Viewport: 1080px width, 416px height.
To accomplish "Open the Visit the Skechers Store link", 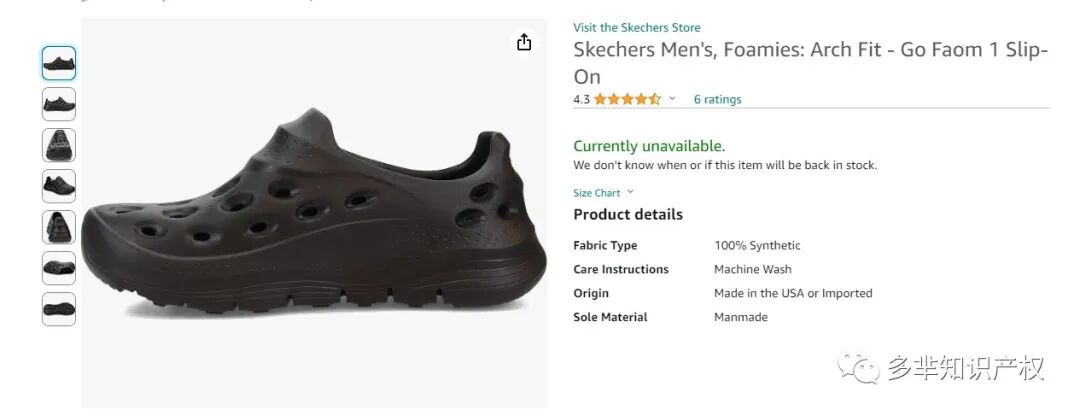I will click(636, 28).
